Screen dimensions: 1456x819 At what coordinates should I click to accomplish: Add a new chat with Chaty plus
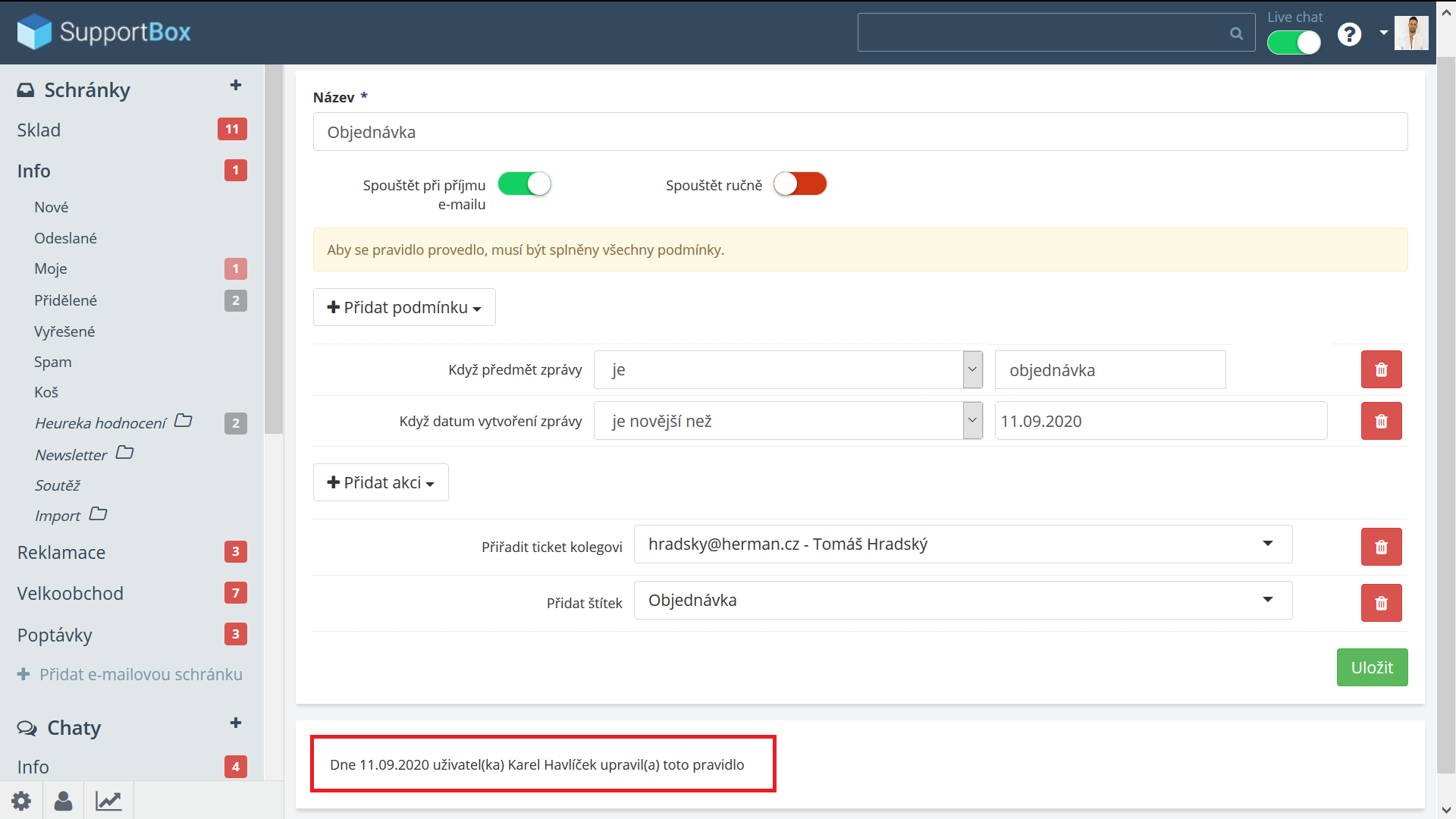click(236, 723)
